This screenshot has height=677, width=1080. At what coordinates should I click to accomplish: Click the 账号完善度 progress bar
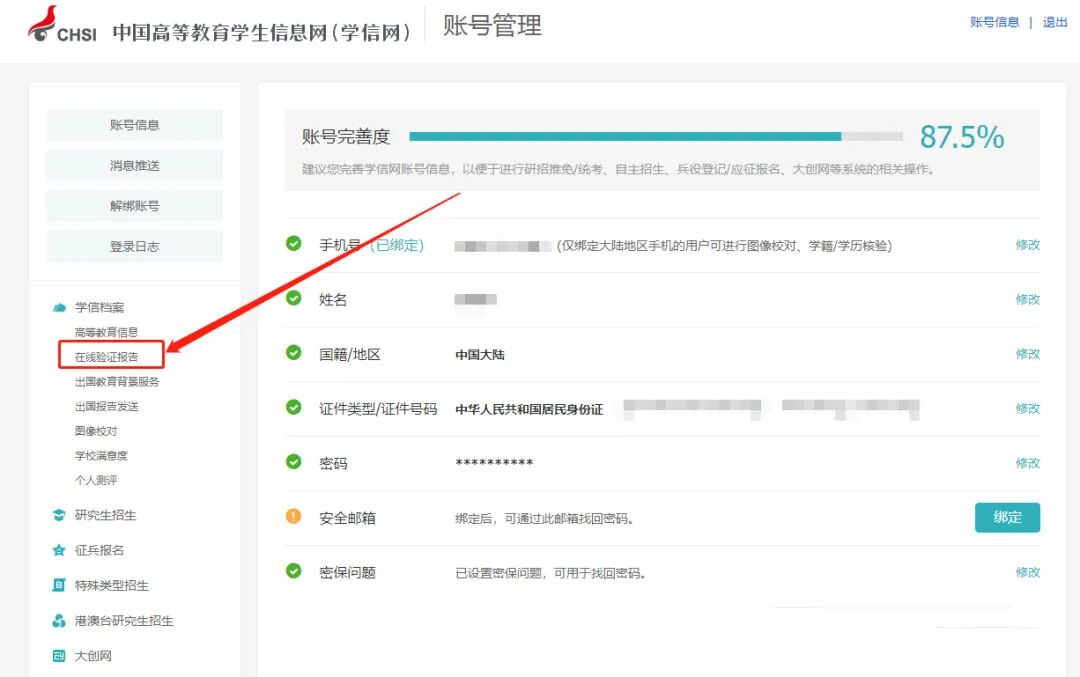click(656, 136)
